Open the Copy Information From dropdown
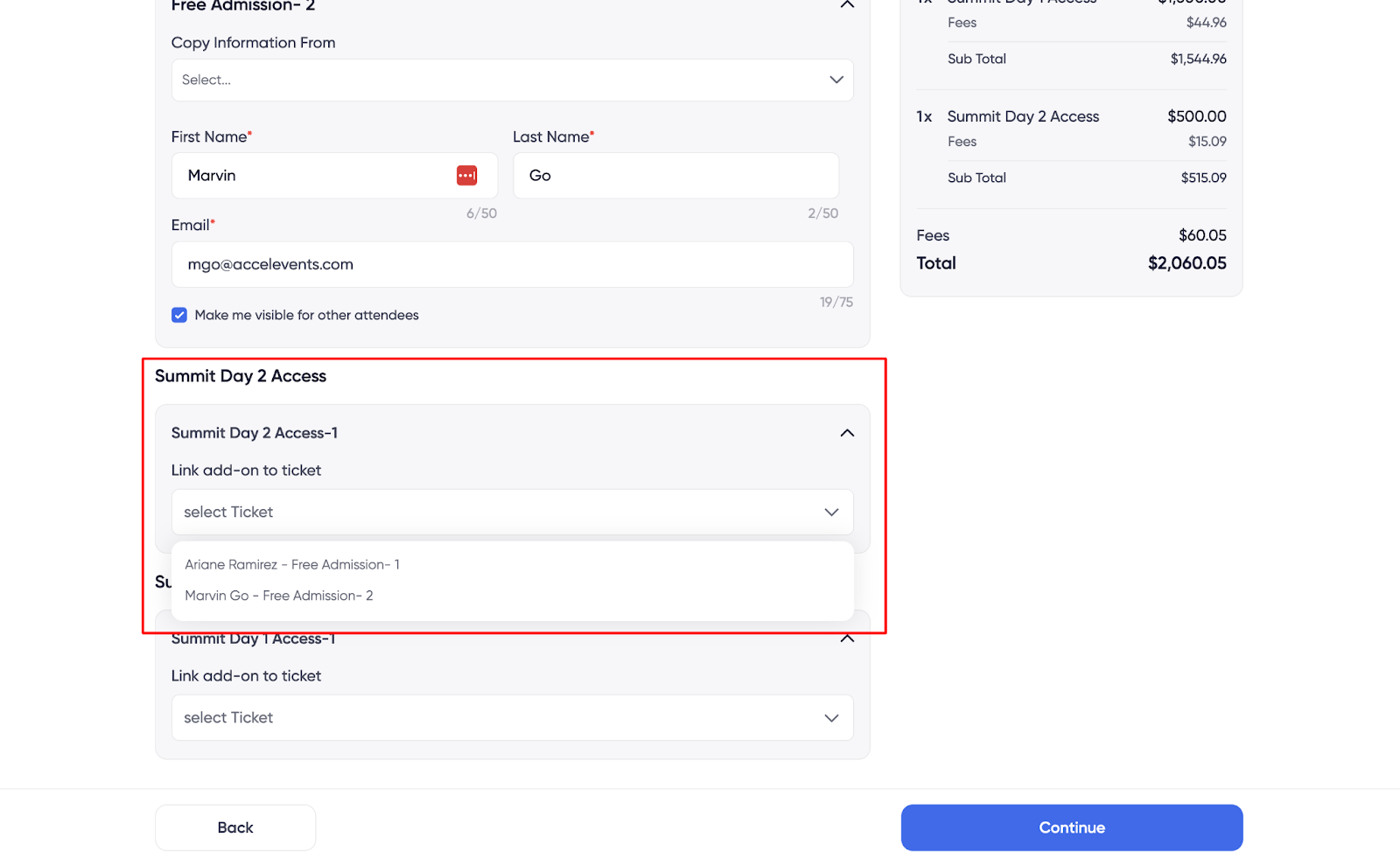 point(512,80)
